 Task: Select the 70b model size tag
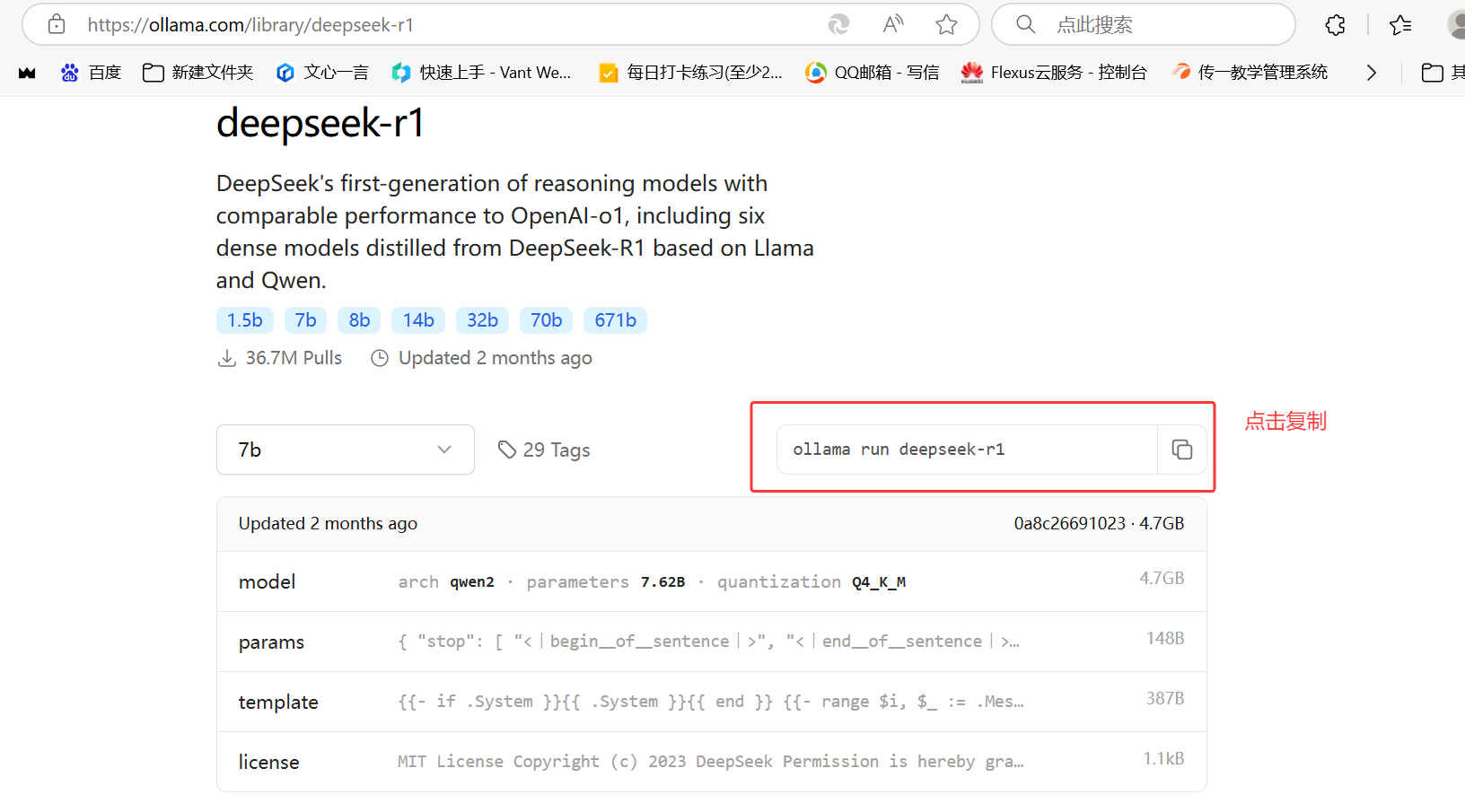(546, 320)
